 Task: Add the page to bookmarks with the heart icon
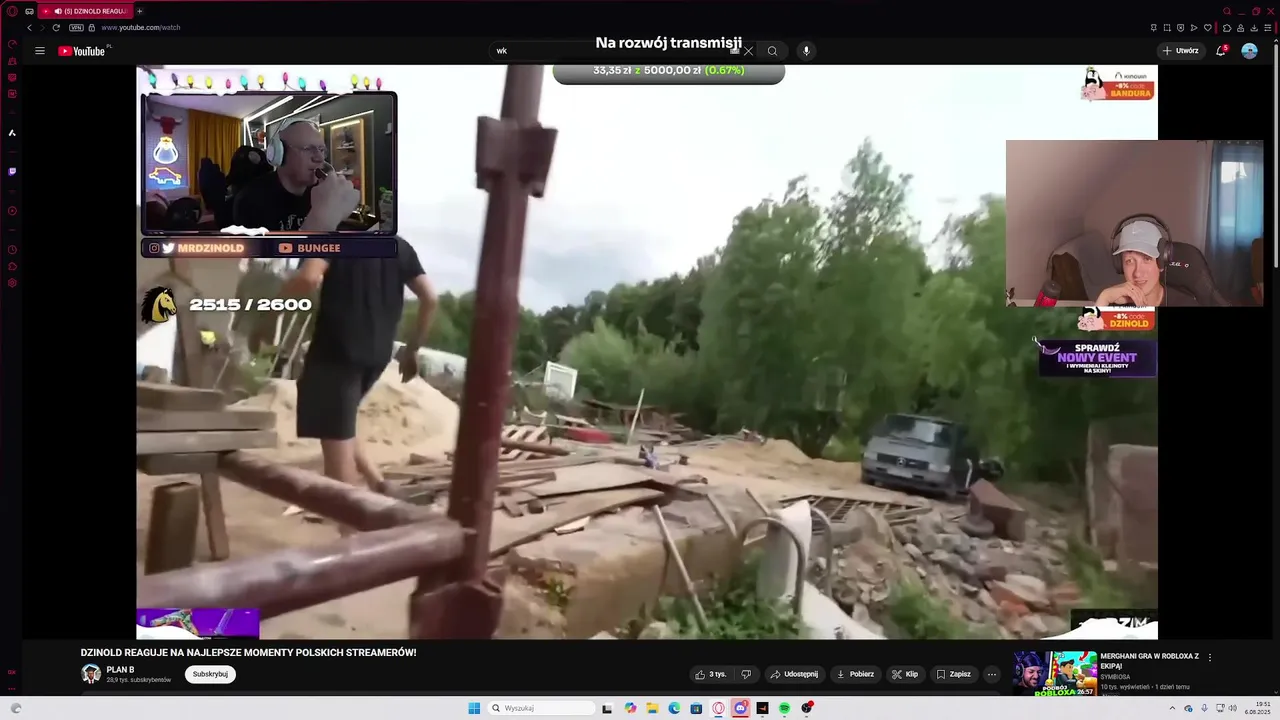pyautogui.click(x=1208, y=27)
